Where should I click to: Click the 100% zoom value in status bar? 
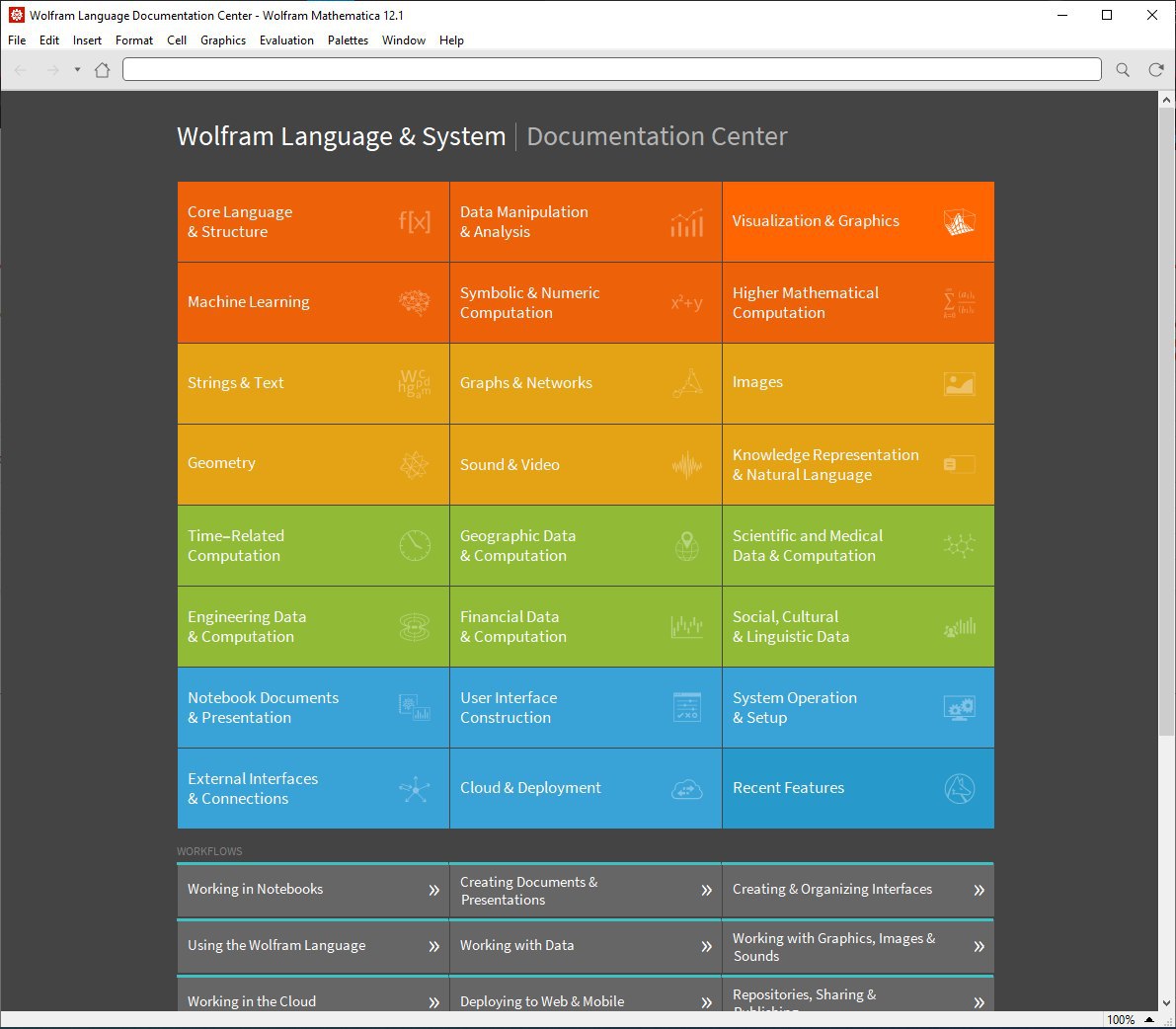[x=1121, y=1020]
